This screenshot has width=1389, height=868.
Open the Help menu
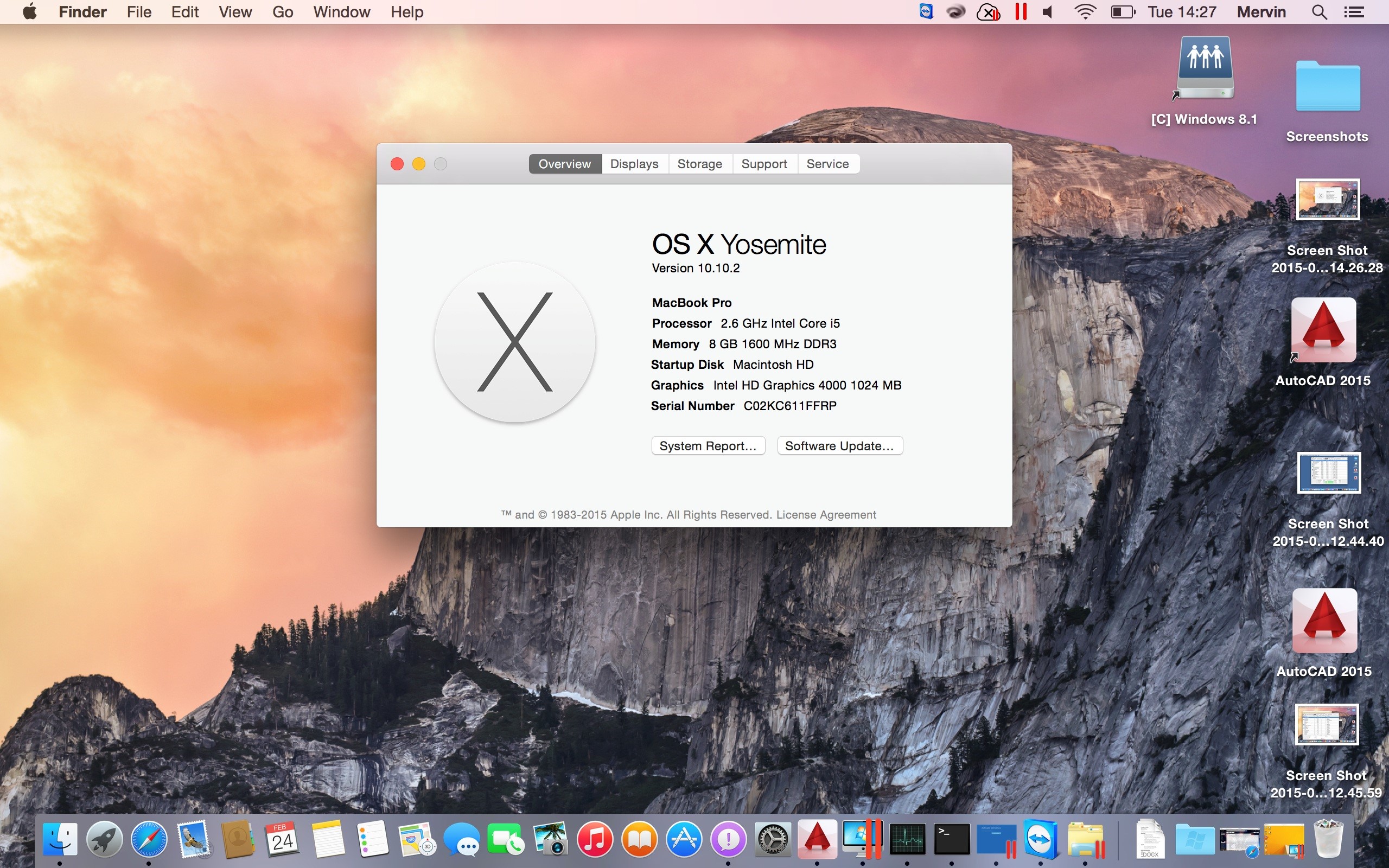(x=407, y=11)
